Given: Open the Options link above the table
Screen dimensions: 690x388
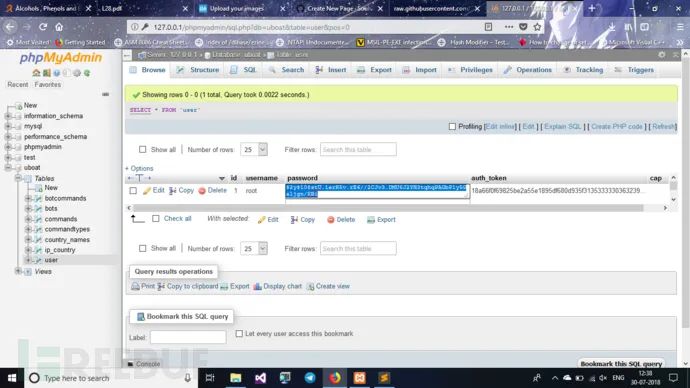Looking at the screenshot, I should [139, 168].
